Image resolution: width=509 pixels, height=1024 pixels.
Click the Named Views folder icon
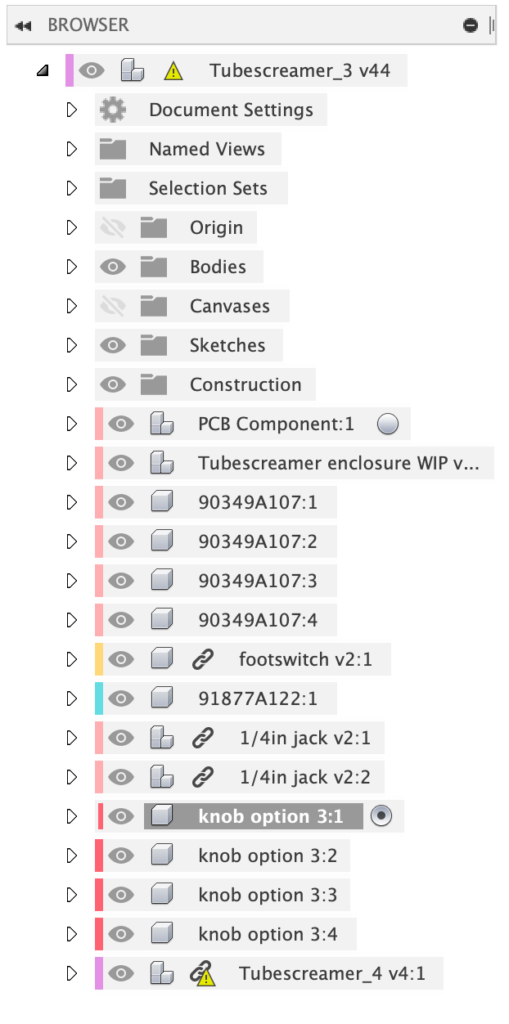pyautogui.click(x=113, y=149)
